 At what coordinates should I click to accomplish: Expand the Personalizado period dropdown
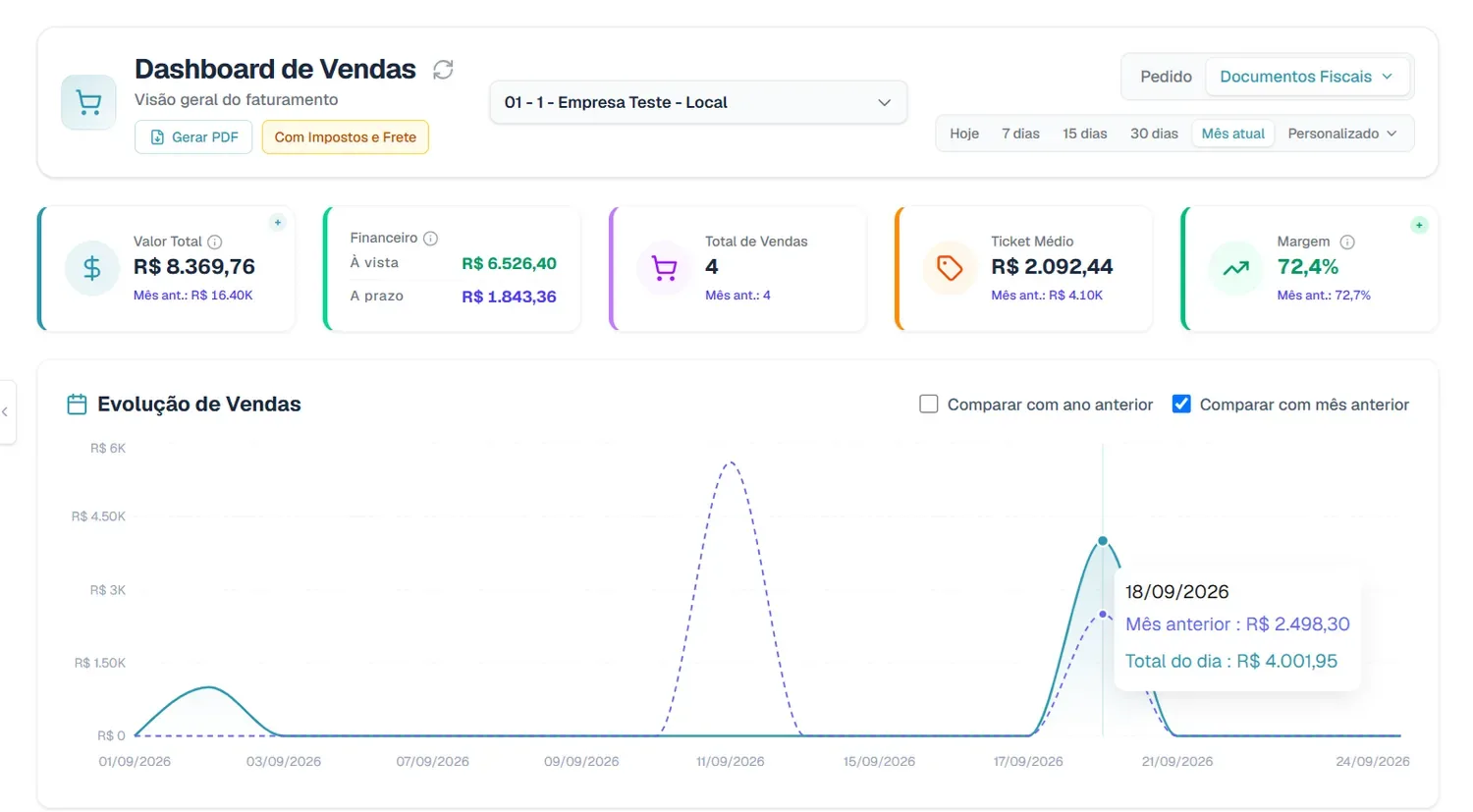pyautogui.click(x=1342, y=134)
